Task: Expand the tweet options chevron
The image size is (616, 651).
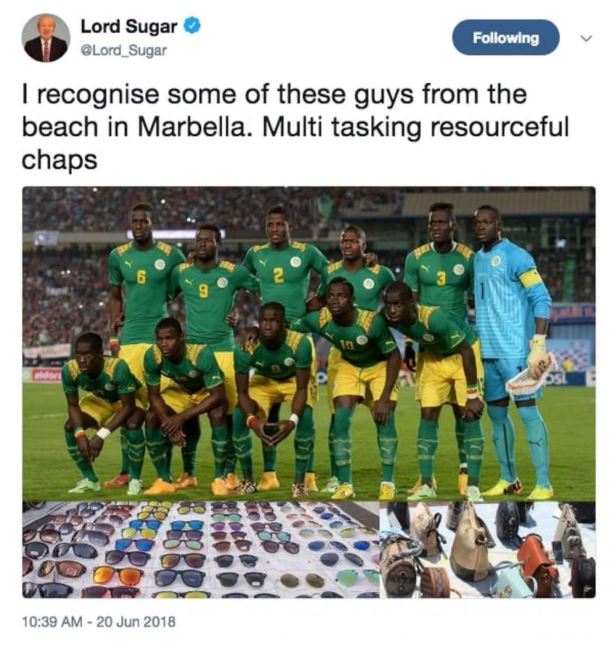Action: 586,39
